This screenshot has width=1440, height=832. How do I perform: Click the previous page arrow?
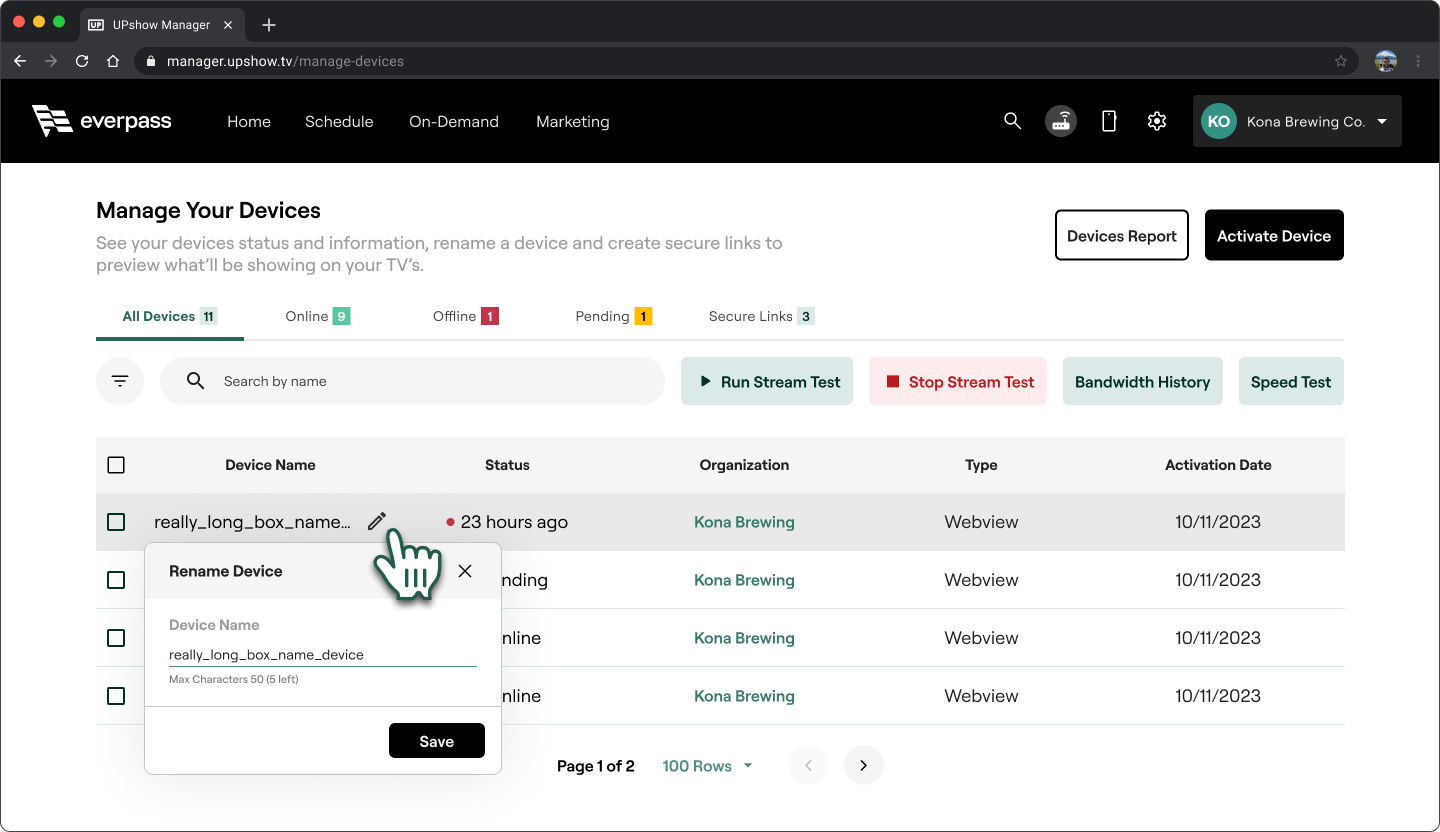[x=808, y=766]
